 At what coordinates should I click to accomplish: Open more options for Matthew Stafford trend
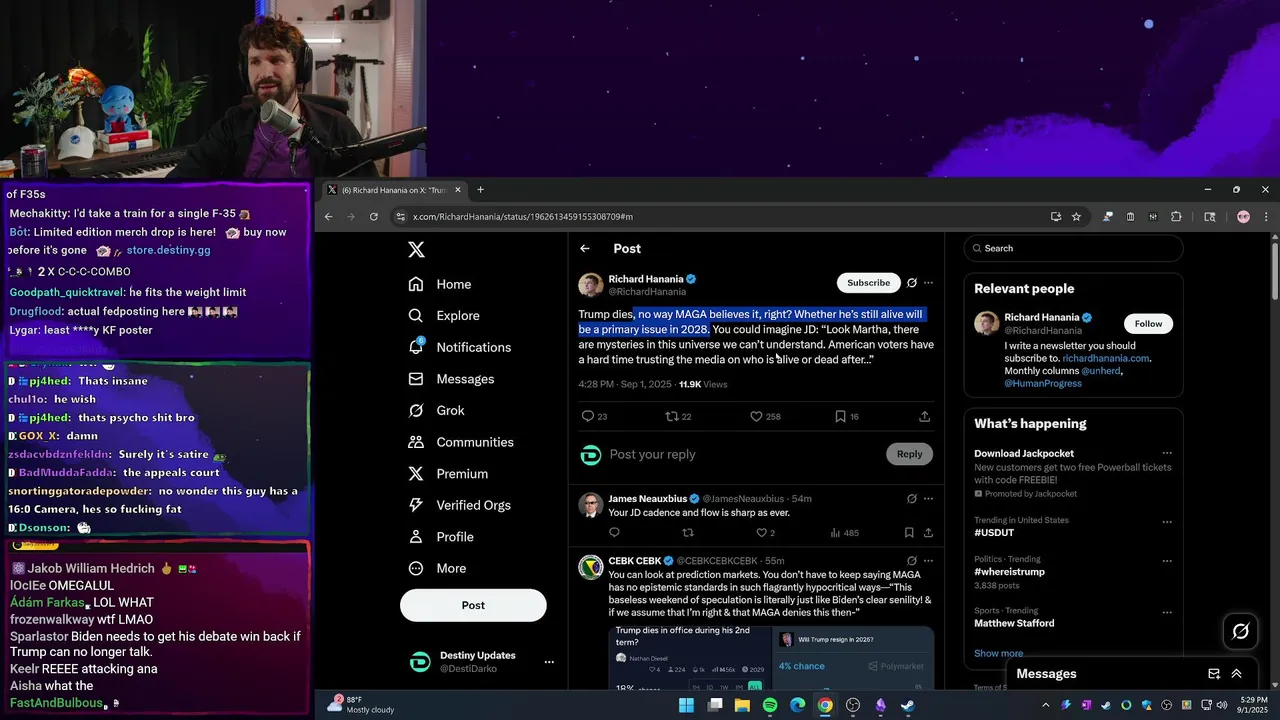point(1166,610)
